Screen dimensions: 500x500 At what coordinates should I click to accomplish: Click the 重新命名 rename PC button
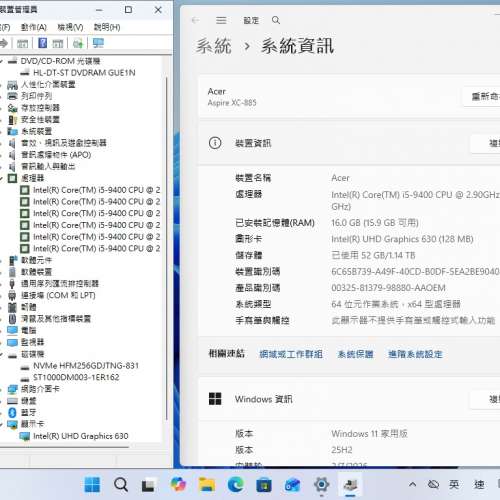click(x=482, y=97)
